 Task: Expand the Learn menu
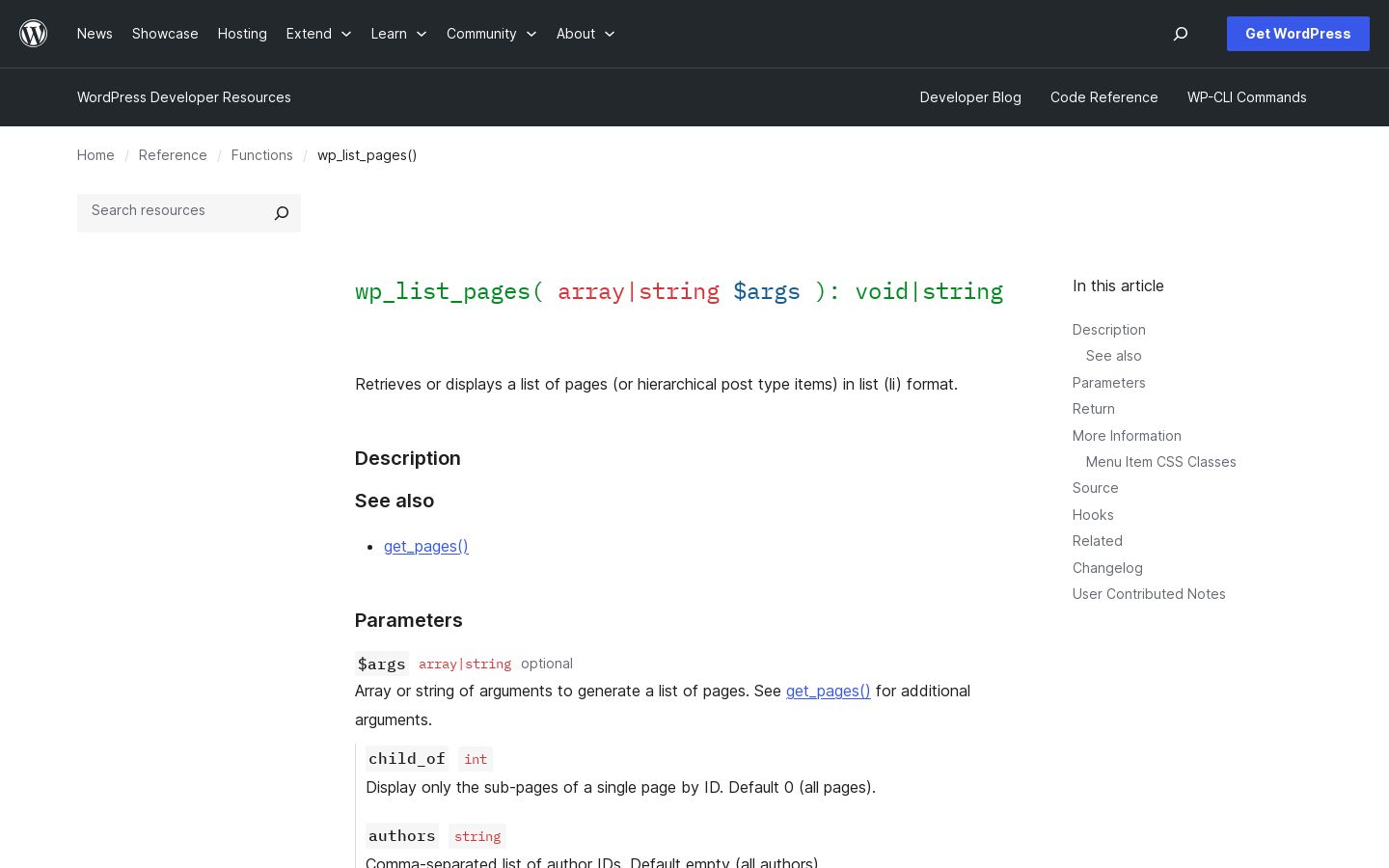tap(398, 34)
